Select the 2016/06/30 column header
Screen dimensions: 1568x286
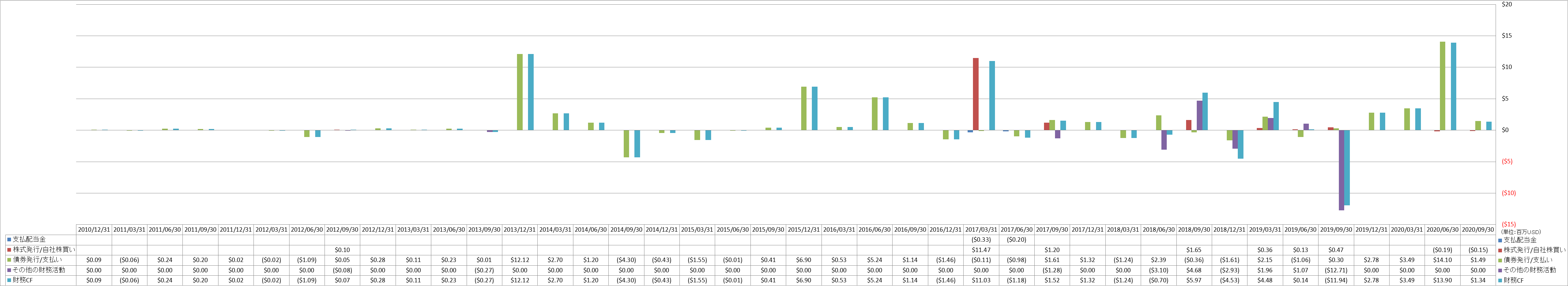click(875, 229)
